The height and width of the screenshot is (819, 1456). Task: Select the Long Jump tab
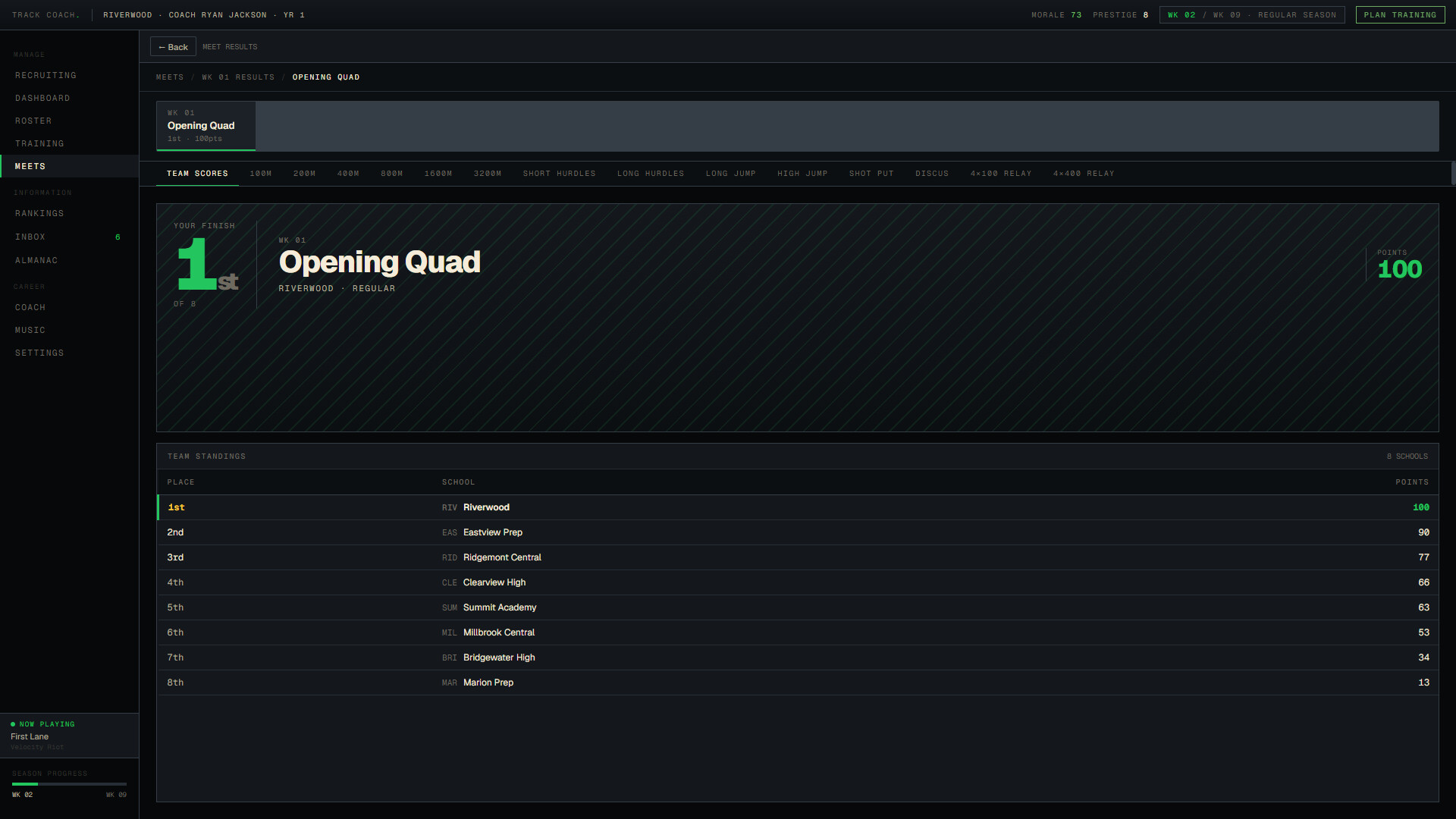tap(731, 174)
